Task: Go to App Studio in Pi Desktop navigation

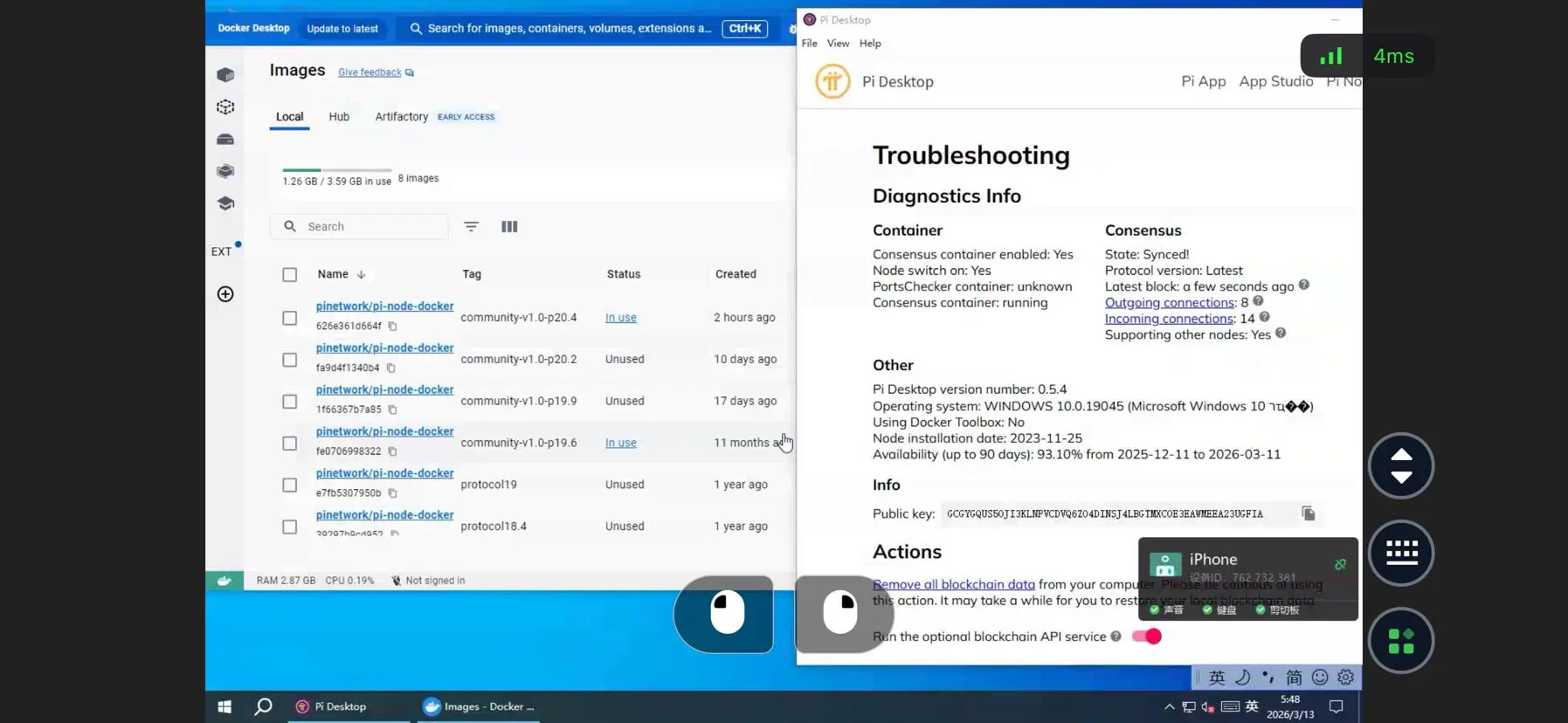Action: pos(1275,81)
